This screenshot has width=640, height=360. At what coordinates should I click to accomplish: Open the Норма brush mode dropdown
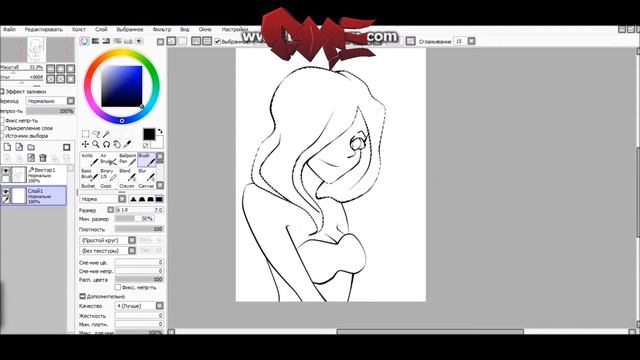tap(122, 199)
